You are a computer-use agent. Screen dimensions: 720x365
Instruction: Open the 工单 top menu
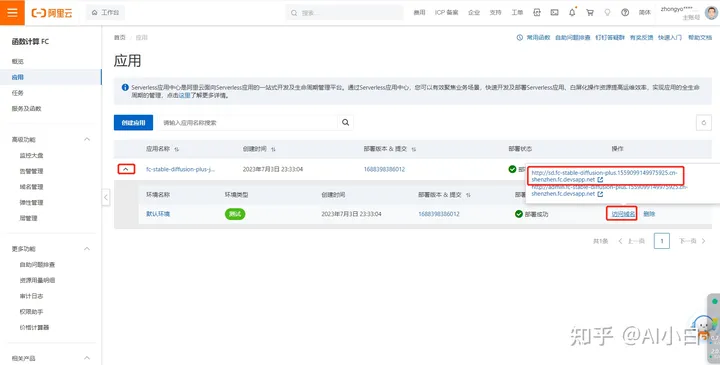point(517,13)
